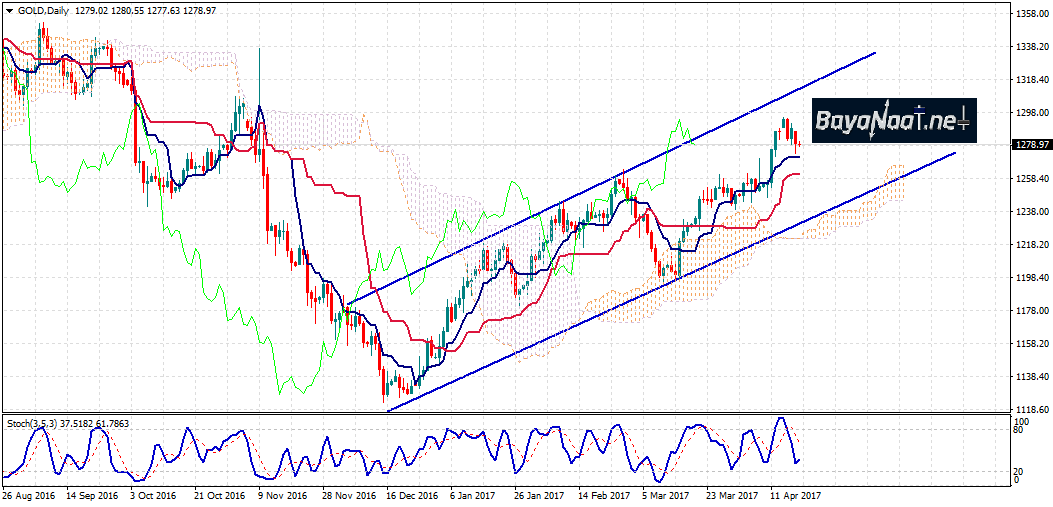Image resolution: width=1053 pixels, height=507 pixels.
Task: Click the 9 Nov 2016 date label
Action: (283, 495)
